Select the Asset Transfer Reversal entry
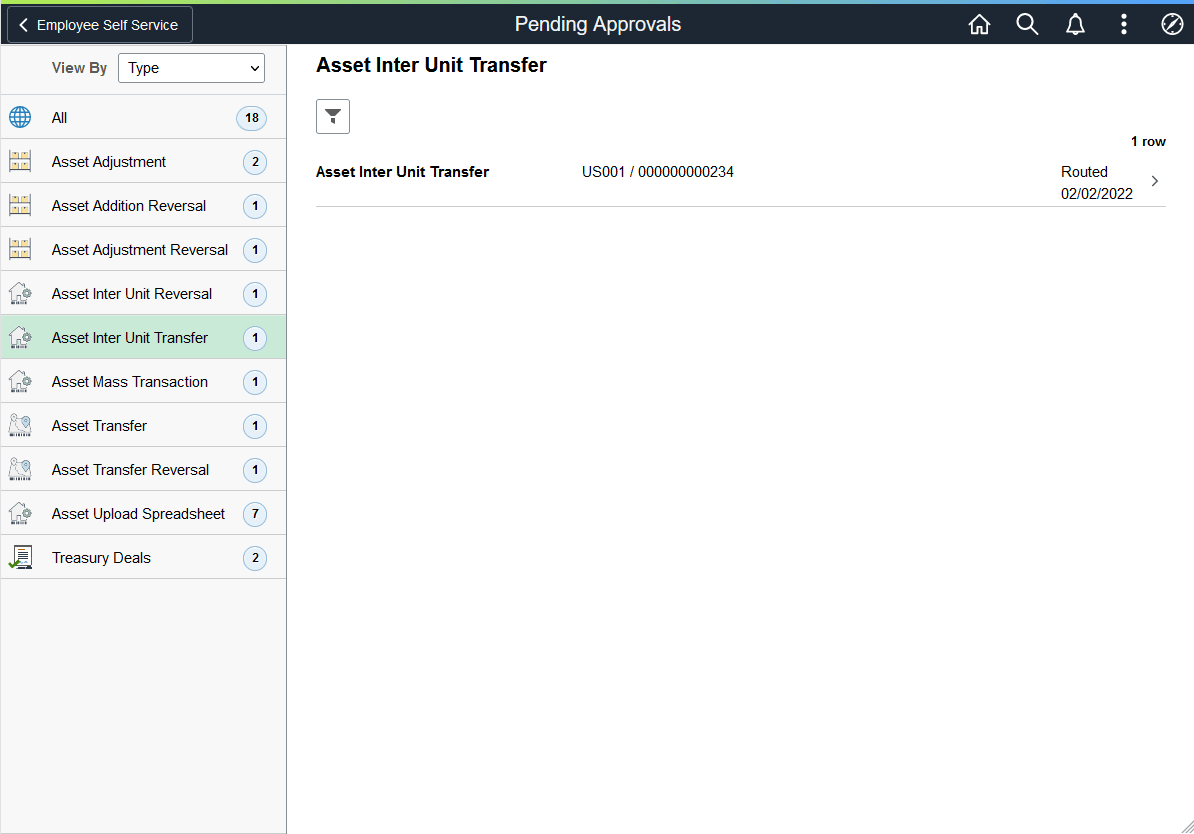The width and height of the screenshot is (1194, 834). click(130, 469)
